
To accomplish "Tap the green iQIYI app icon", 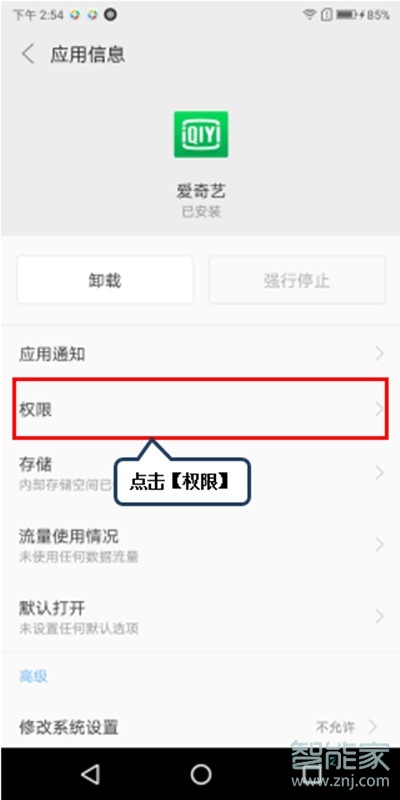I will (x=201, y=134).
